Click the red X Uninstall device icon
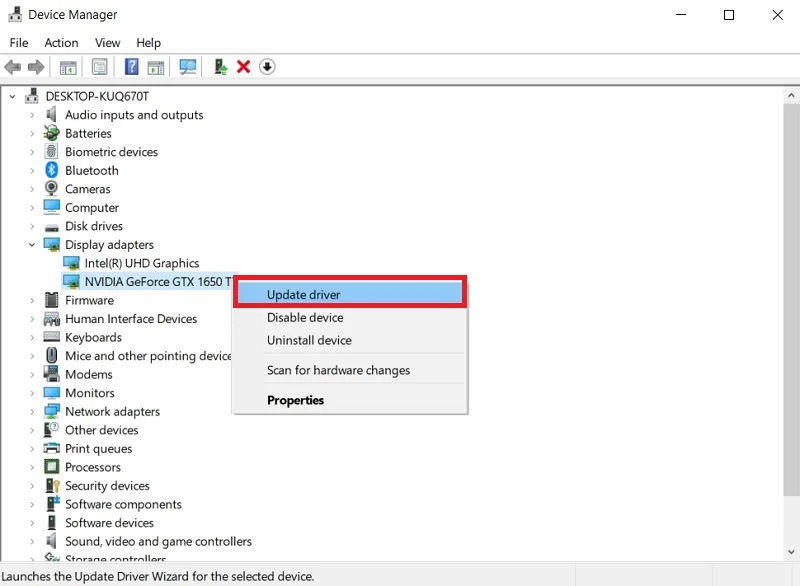The image size is (800, 586). click(243, 67)
